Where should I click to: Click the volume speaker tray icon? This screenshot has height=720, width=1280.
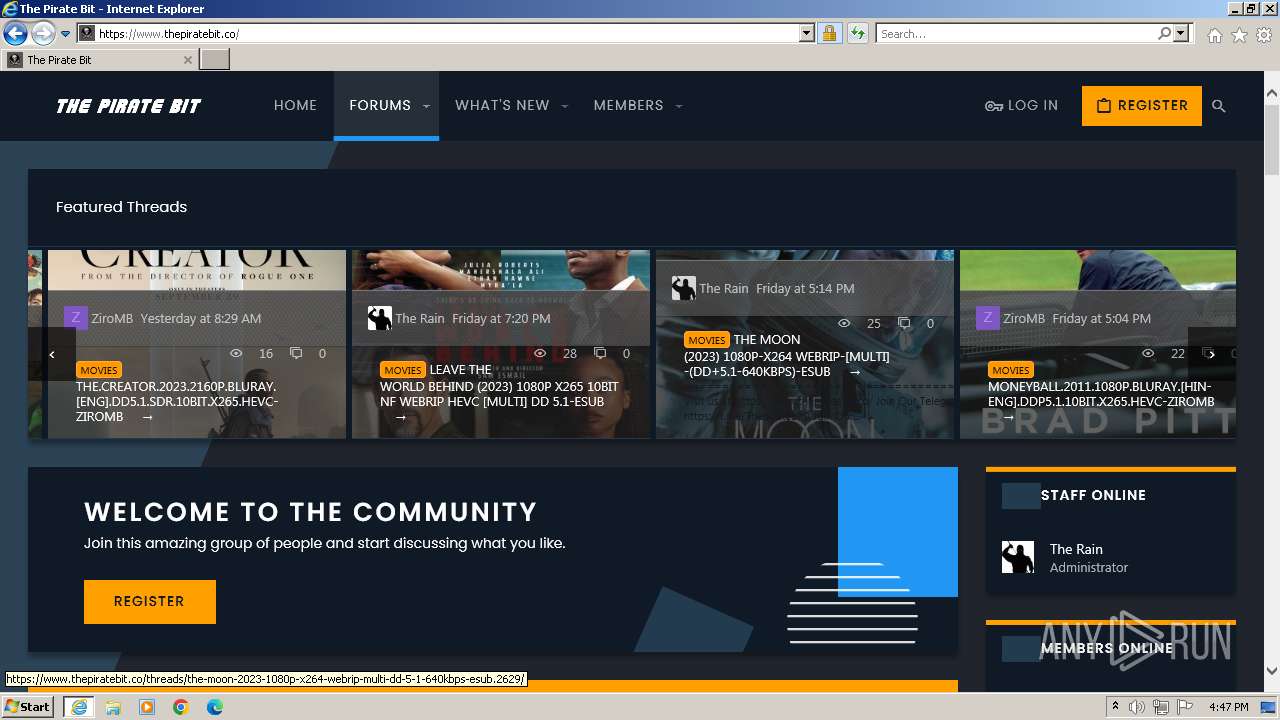1138,707
